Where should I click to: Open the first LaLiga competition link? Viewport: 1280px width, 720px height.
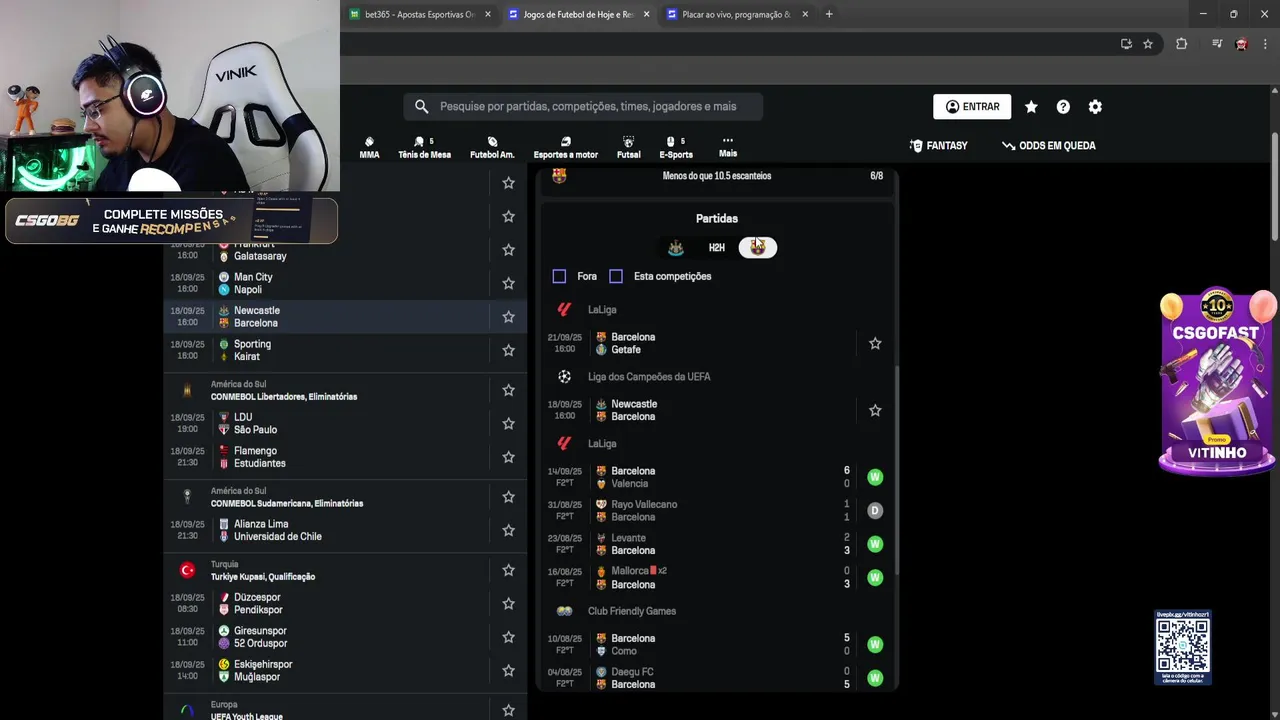(602, 310)
